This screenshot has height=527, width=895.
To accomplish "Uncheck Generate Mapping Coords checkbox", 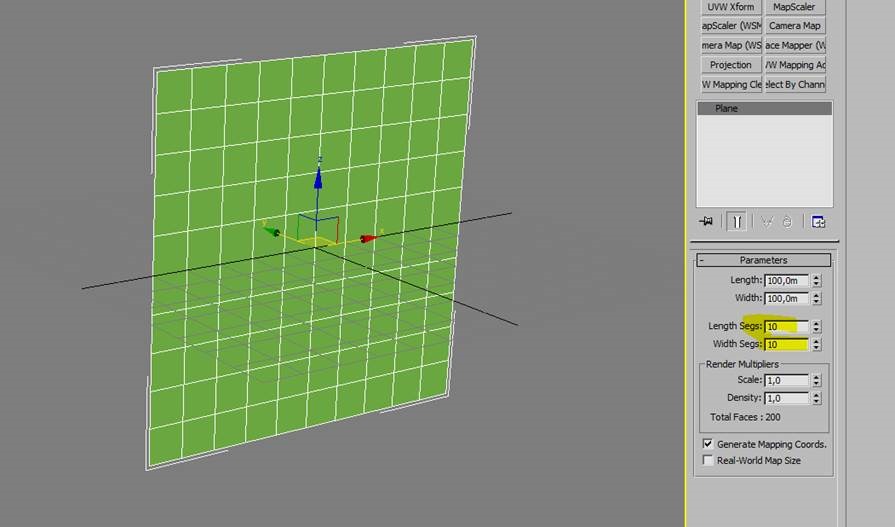I will coord(708,443).
